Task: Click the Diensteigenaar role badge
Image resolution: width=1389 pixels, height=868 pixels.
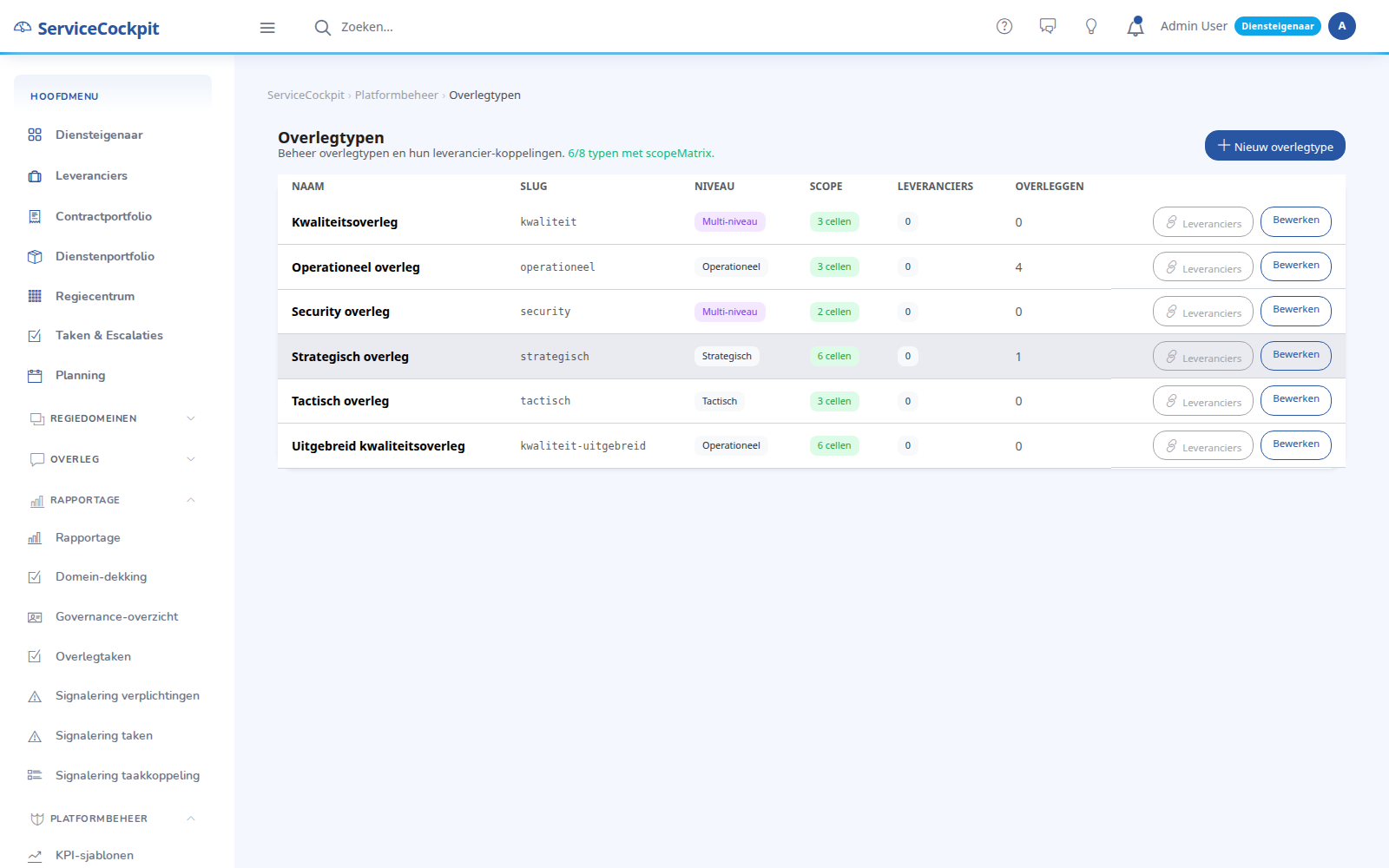Action: [1277, 26]
